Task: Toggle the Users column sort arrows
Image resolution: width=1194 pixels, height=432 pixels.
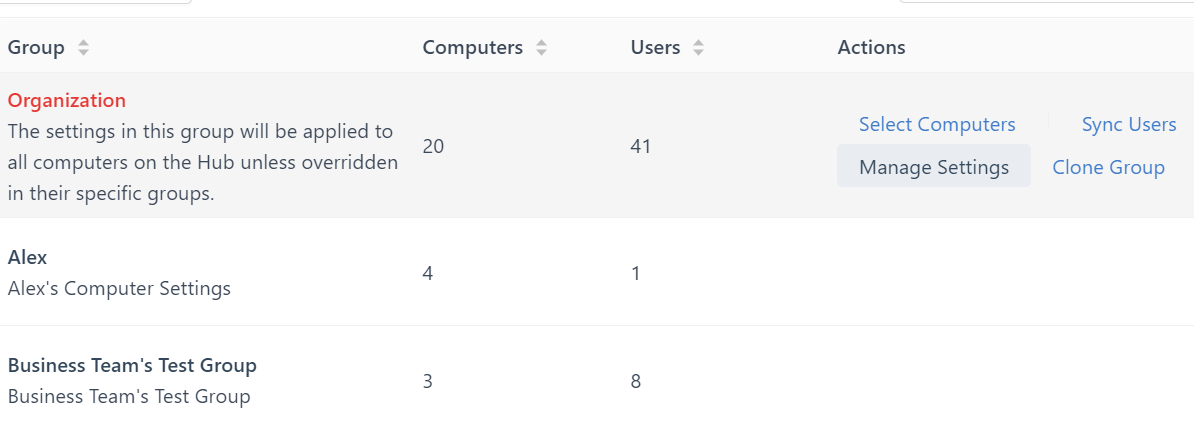Action: pos(698,48)
